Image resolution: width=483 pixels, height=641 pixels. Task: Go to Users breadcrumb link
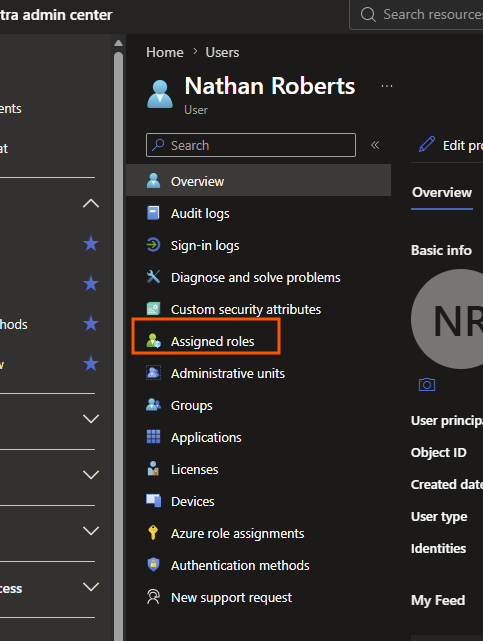222,52
